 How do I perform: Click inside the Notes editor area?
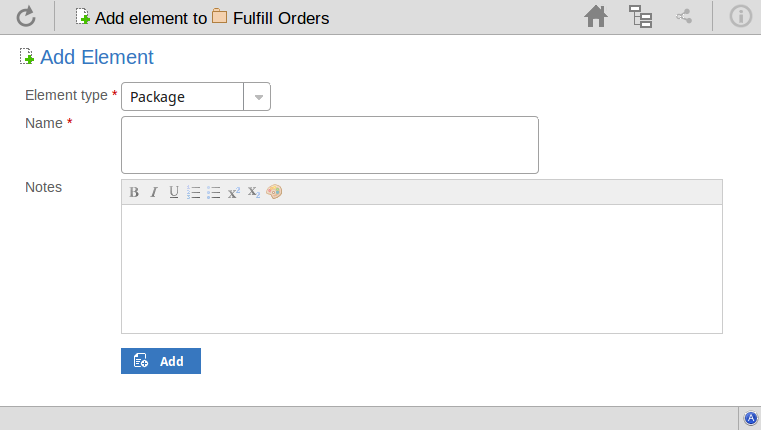pos(421,268)
